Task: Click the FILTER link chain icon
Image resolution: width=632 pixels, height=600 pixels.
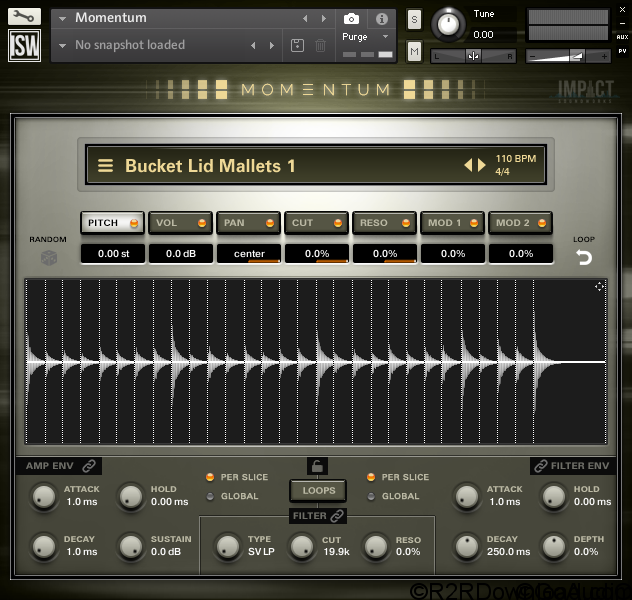Action: click(337, 516)
